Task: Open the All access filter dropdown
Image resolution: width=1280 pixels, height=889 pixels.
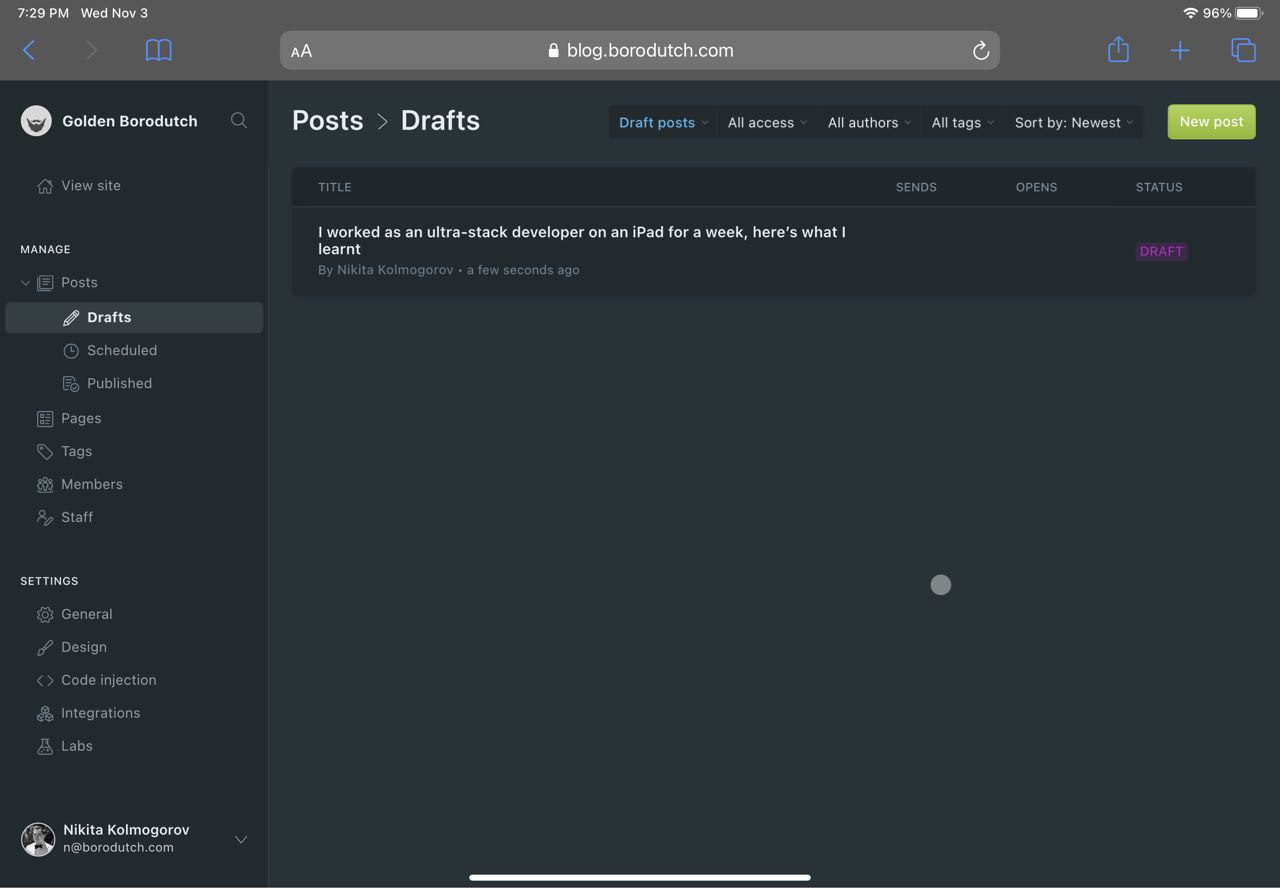Action: click(767, 123)
